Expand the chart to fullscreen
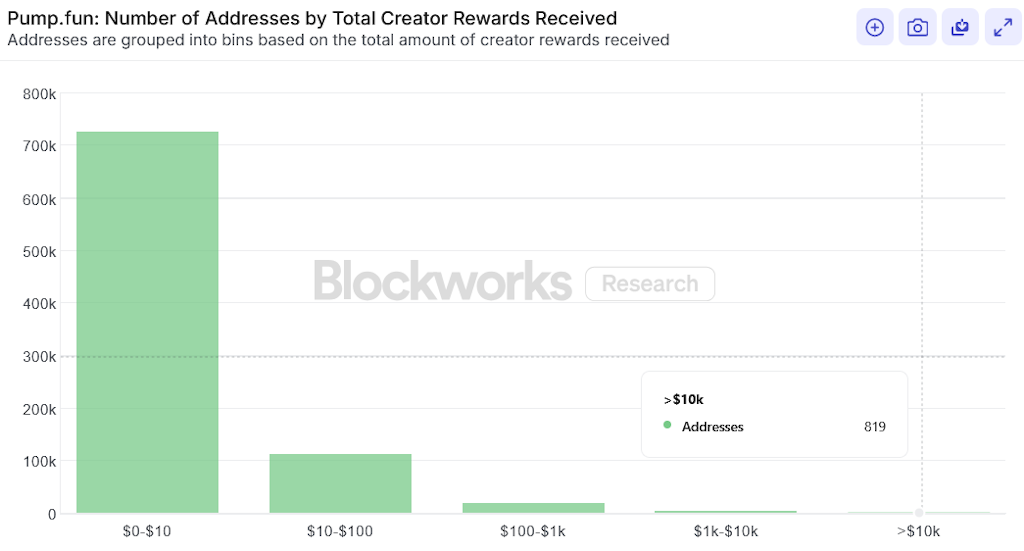 pyautogui.click(x=1003, y=28)
